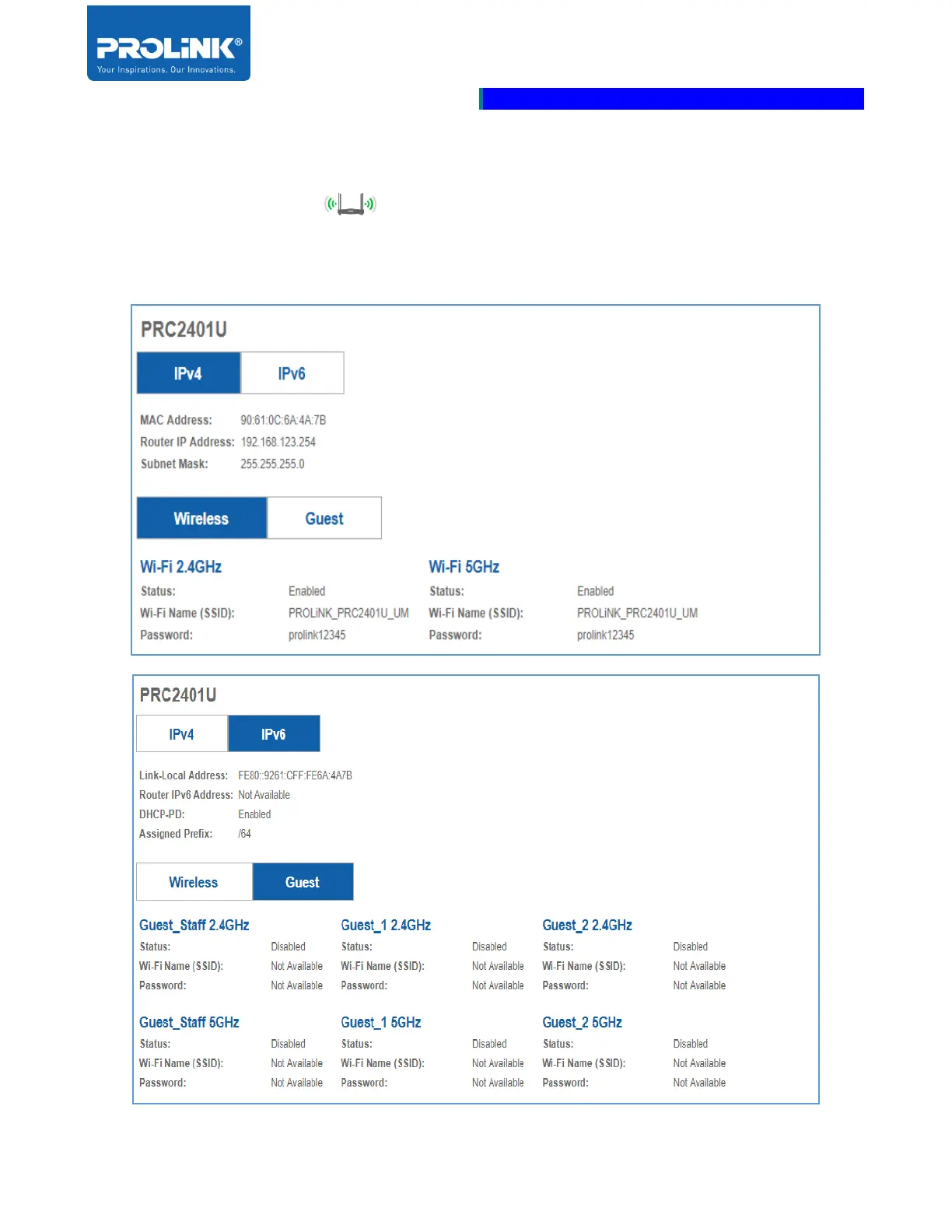952x1232 pixels.
Task: Click router IP address 192.168.123.254
Action: pos(278,442)
